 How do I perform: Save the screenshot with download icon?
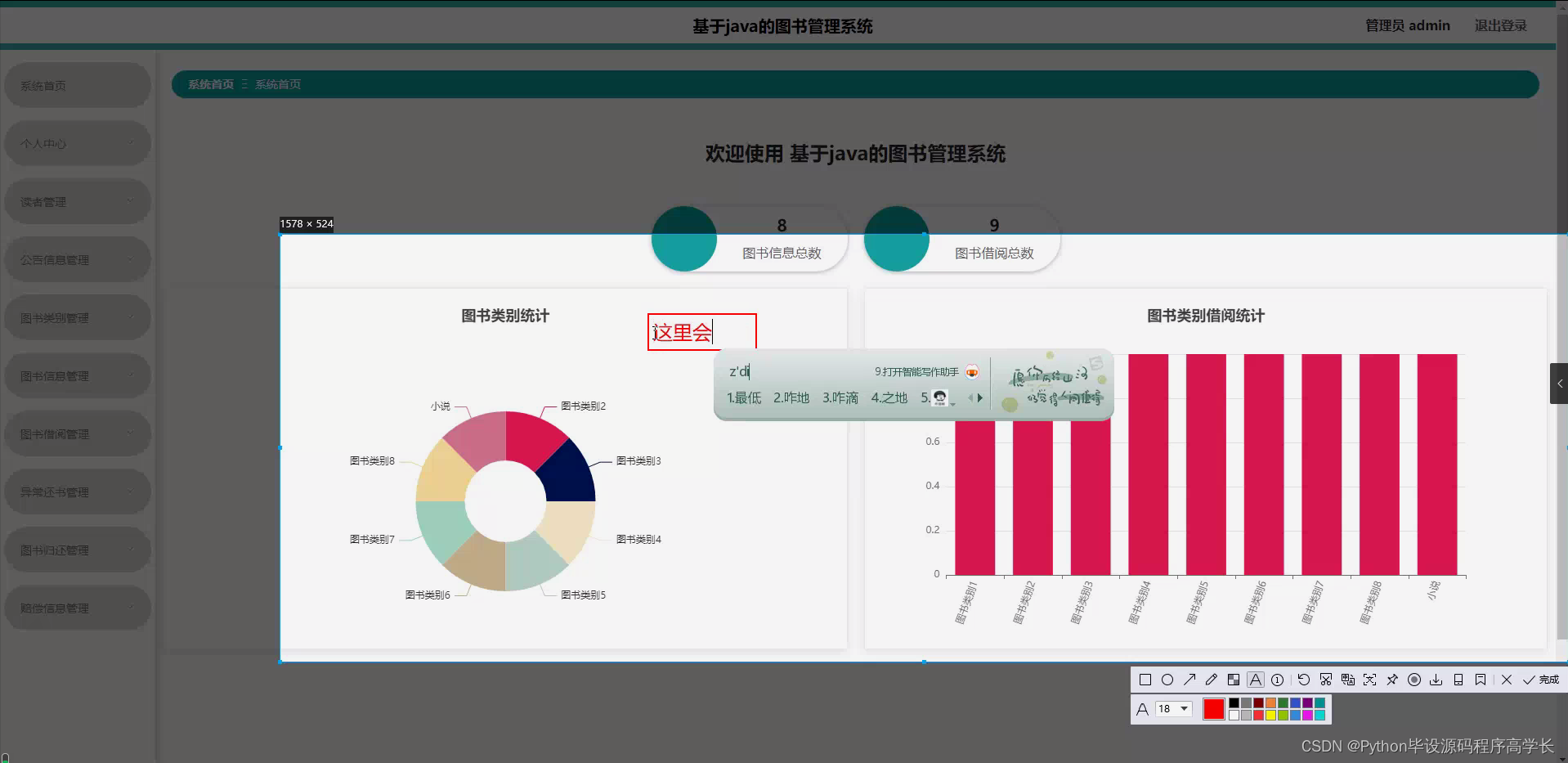pyautogui.click(x=1436, y=680)
